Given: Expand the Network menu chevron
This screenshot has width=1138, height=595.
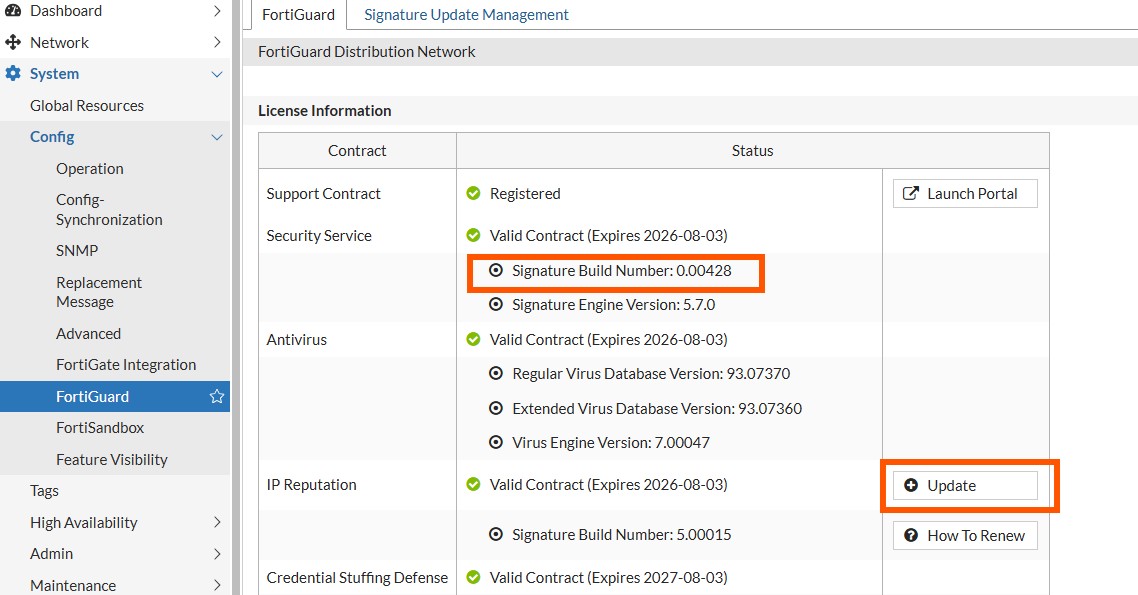Looking at the screenshot, I should [217, 42].
